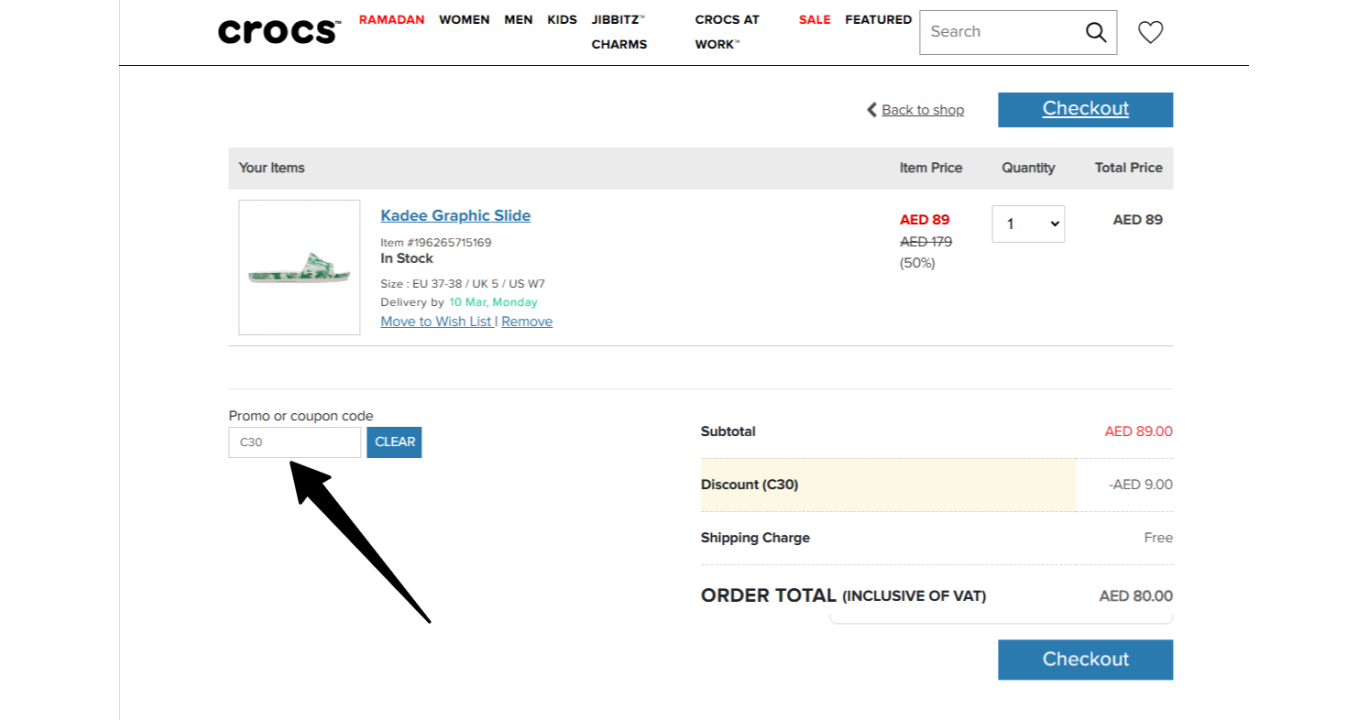Click the Total Price column header
Image resolution: width=1368 pixels, height=720 pixels.
point(1128,168)
